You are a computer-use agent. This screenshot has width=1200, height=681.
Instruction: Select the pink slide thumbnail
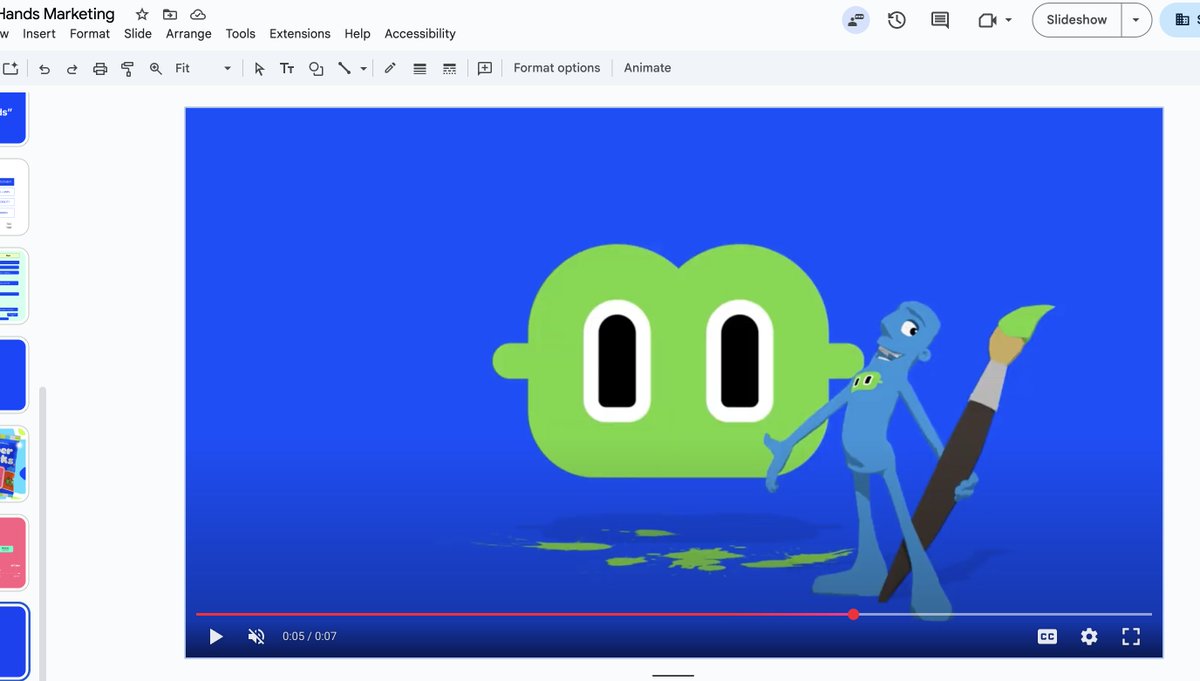point(13,553)
